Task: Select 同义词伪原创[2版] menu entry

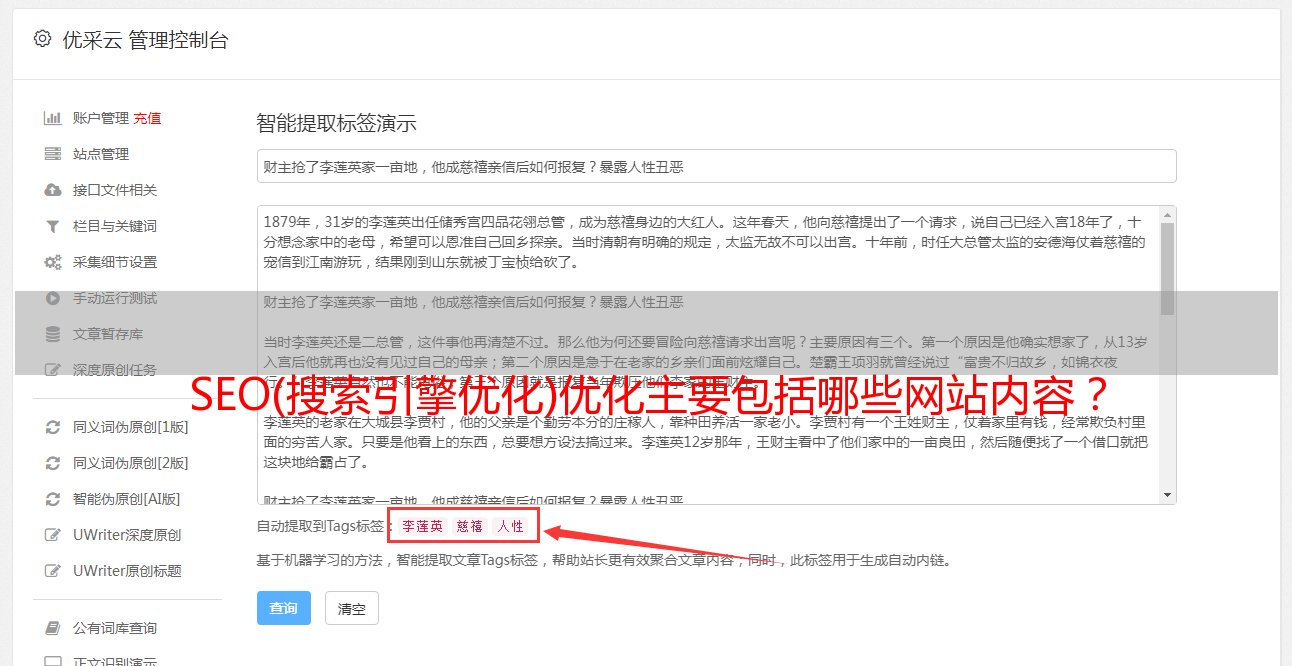Action: coord(131,463)
